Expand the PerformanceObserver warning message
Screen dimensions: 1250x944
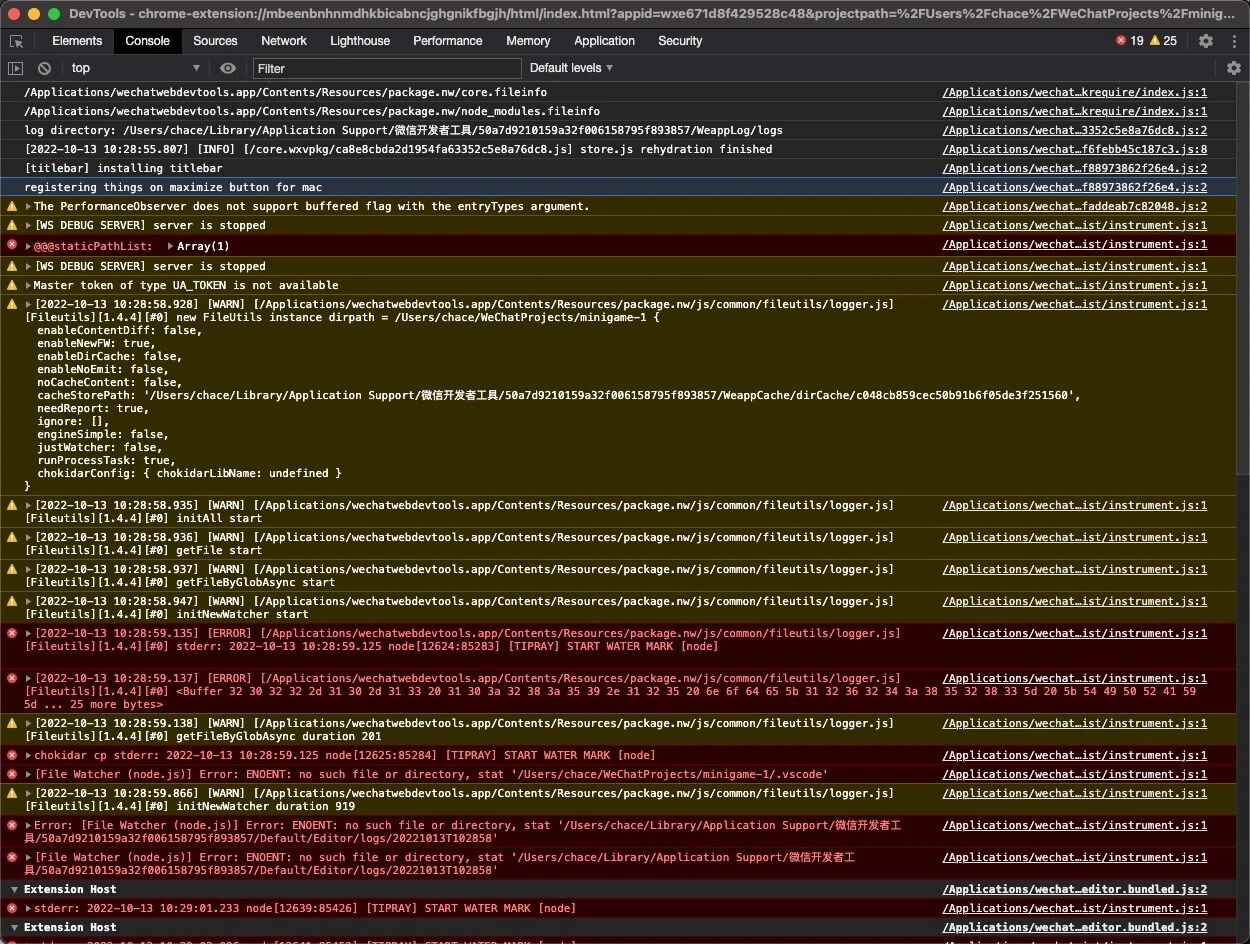pos(29,207)
